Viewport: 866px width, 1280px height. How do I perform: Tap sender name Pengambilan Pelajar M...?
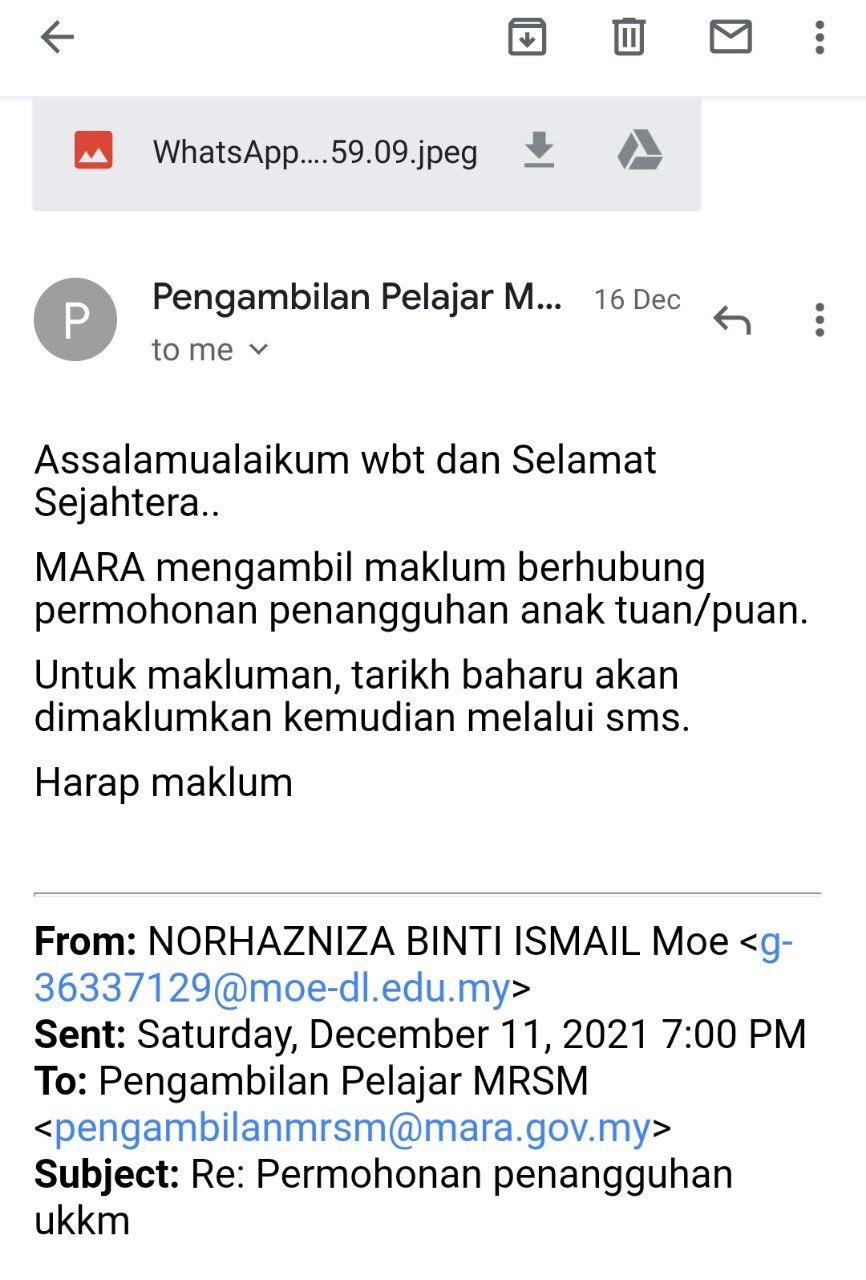[x=357, y=297]
